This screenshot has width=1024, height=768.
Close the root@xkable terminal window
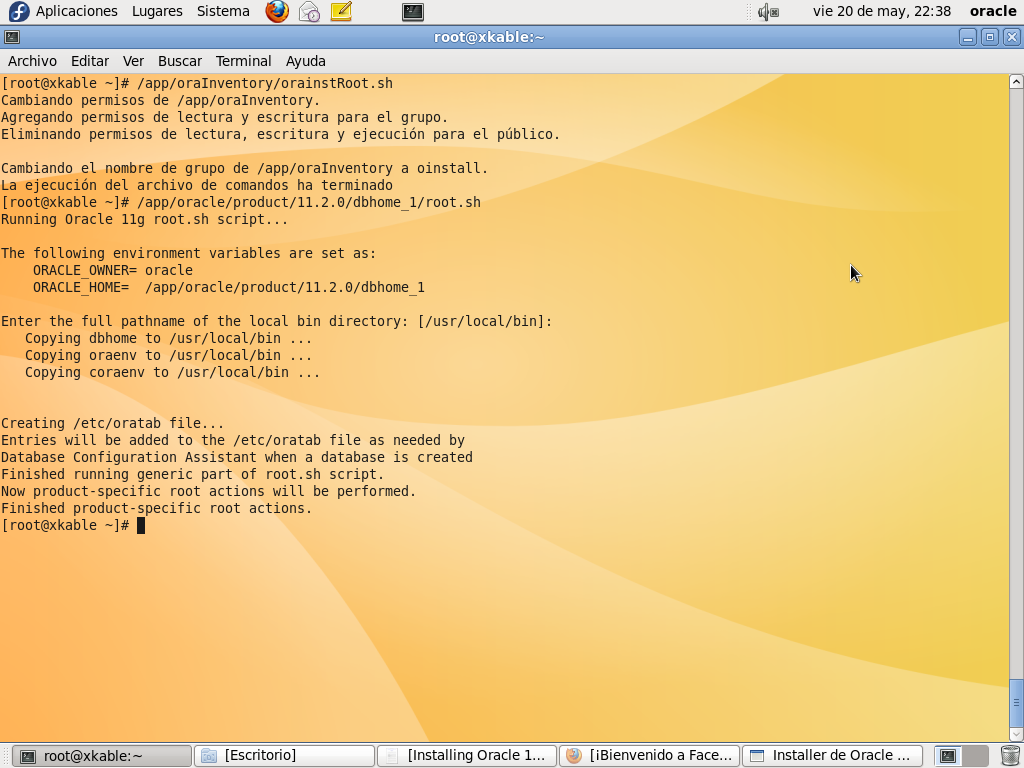(x=1012, y=37)
